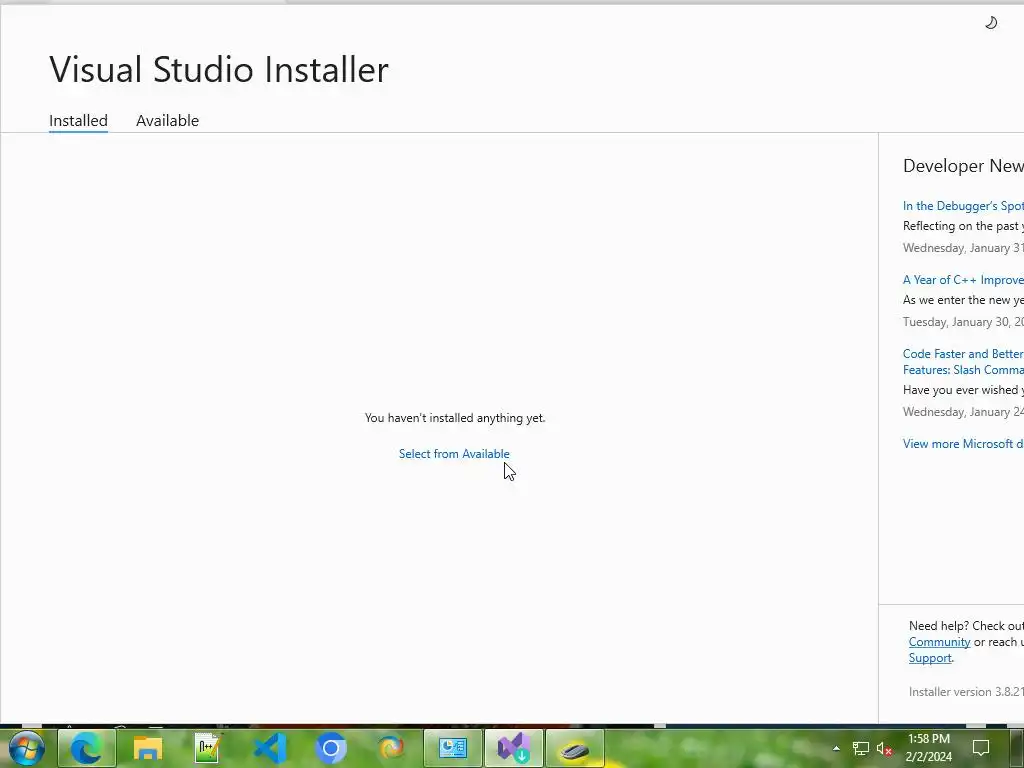Open the Support link
1024x768 pixels.
(x=930, y=658)
